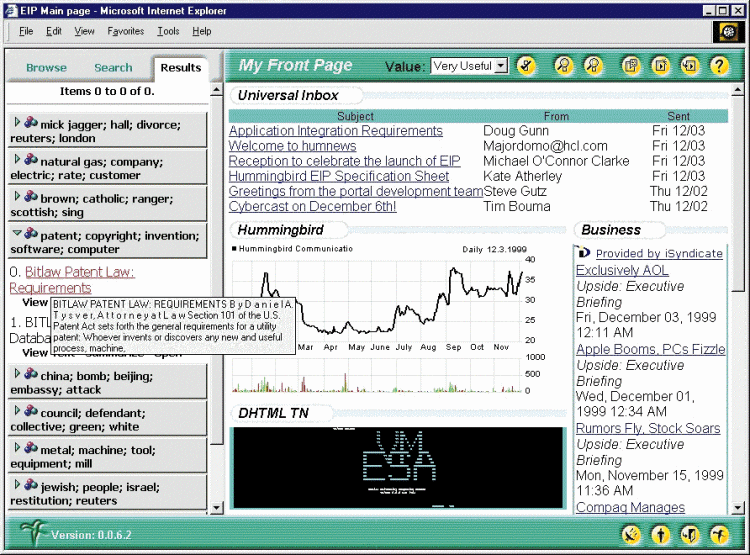Open the Favorites menu
Screen dimensions: 750x555
[x=125, y=31]
